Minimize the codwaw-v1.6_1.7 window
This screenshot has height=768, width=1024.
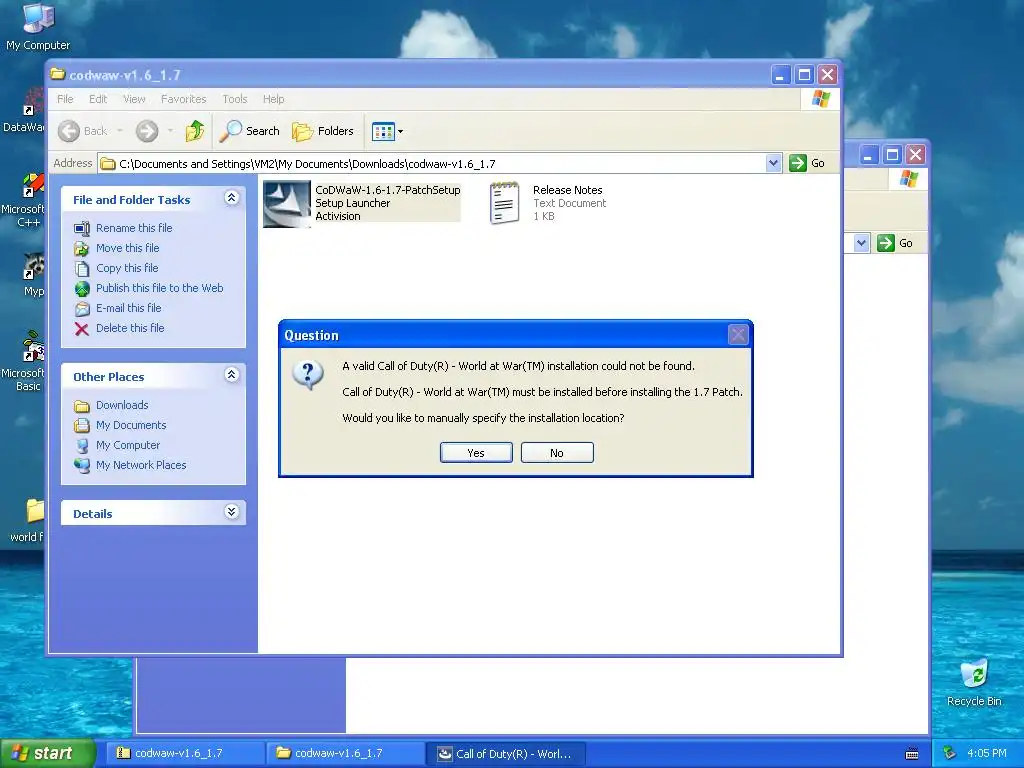coord(780,74)
